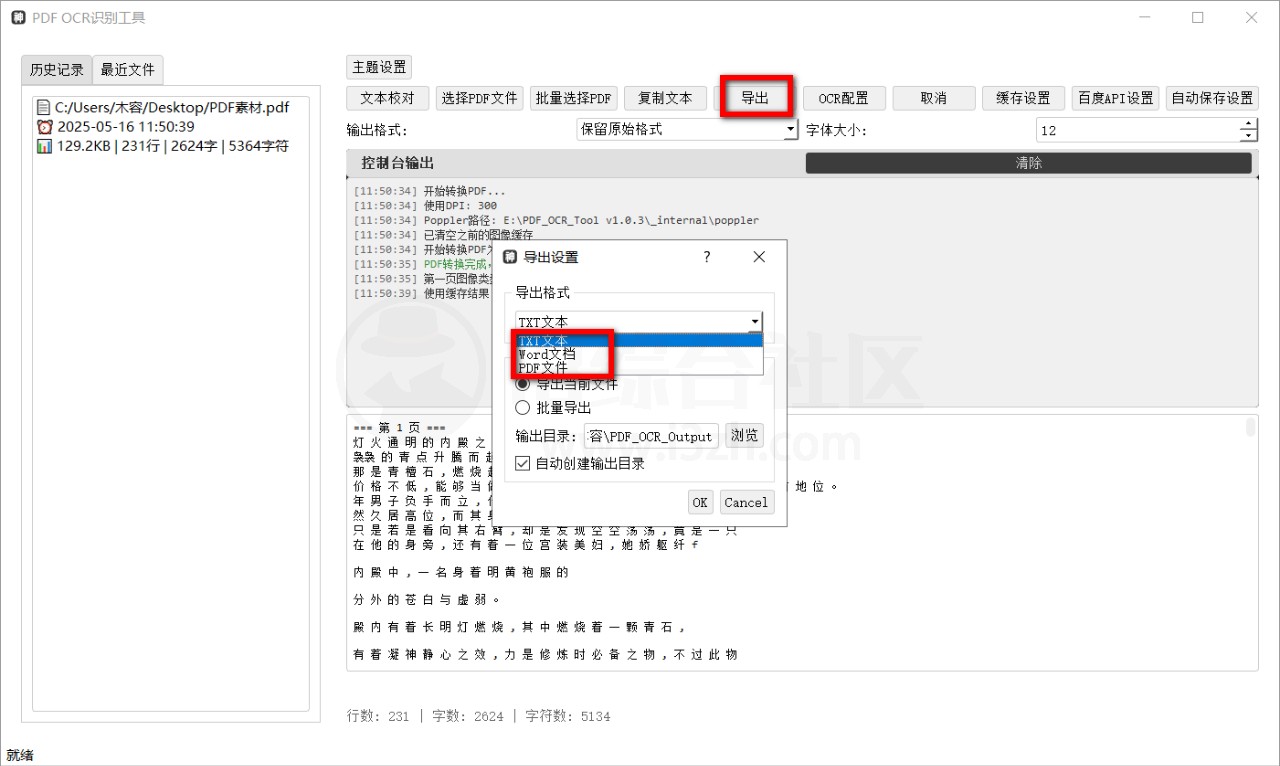Select history entry PDF素材.pdf file path
1280x766 pixels.
click(x=171, y=107)
